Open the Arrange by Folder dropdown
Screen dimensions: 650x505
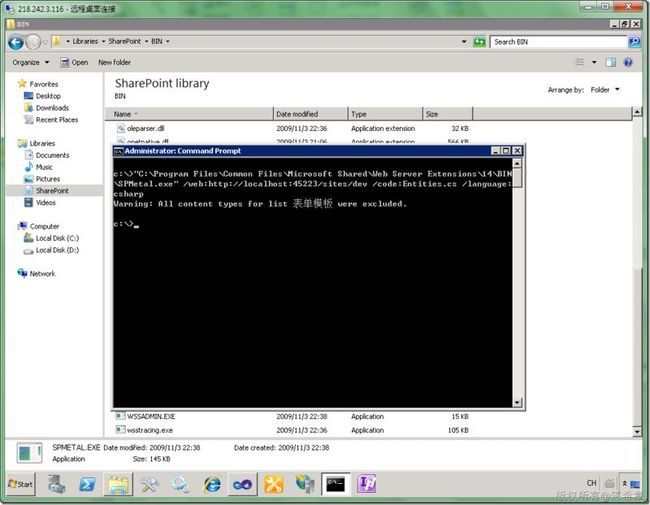point(605,90)
